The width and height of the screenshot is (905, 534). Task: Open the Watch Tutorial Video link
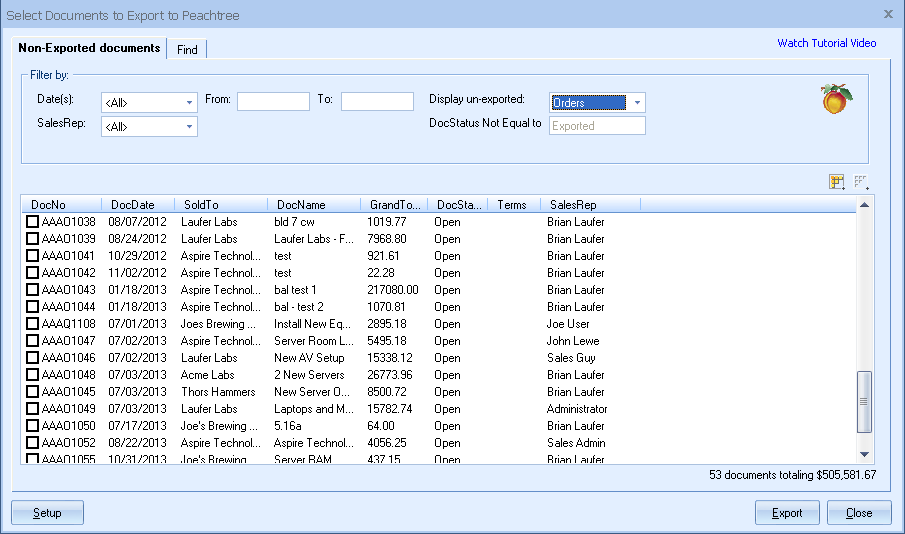(x=826, y=43)
